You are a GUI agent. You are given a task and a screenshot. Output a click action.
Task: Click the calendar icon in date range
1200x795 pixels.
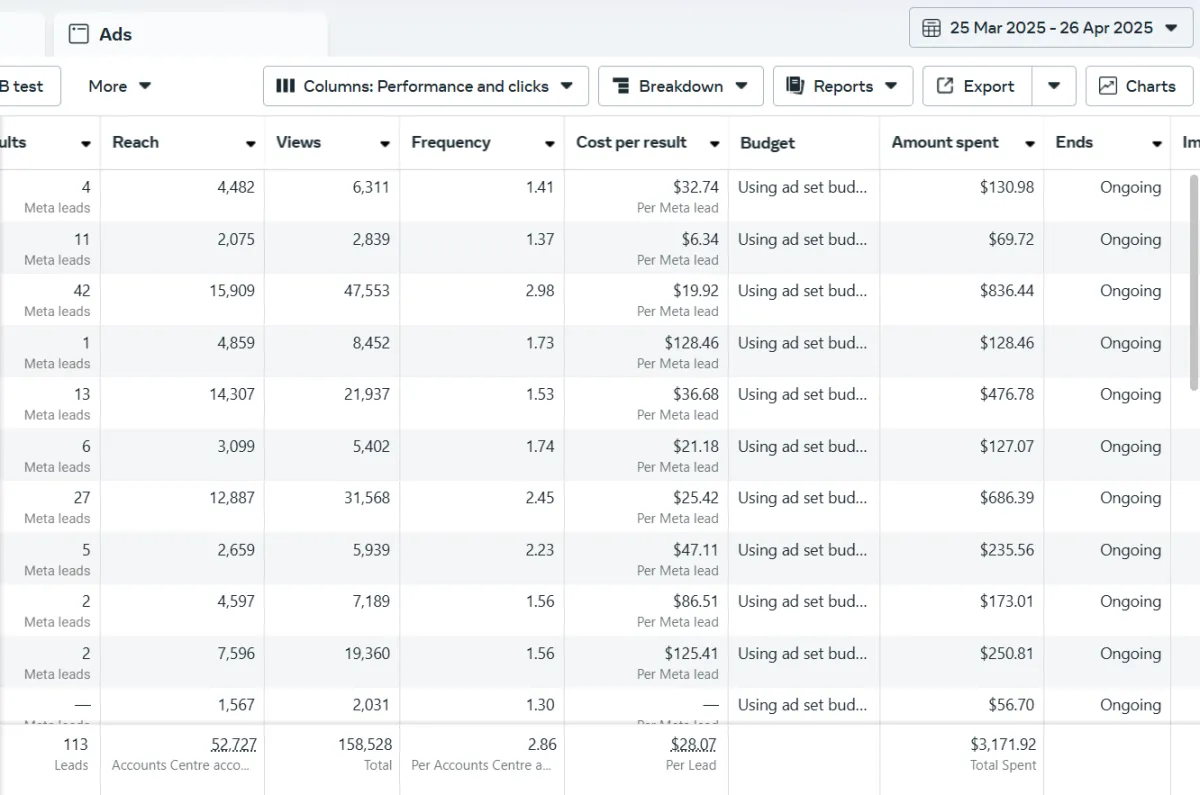(x=931, y=28)
